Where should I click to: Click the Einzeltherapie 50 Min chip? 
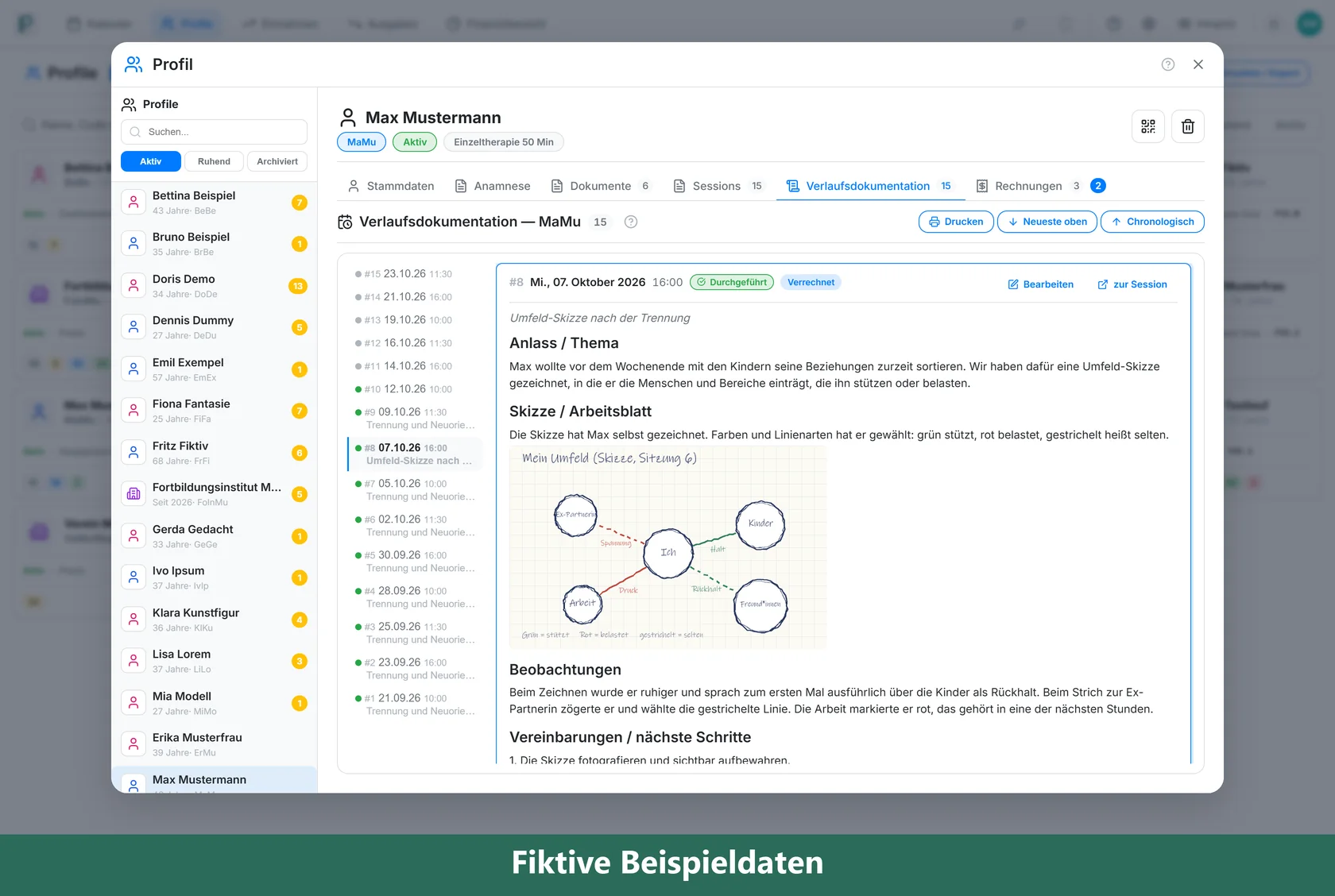coord(504,142)
